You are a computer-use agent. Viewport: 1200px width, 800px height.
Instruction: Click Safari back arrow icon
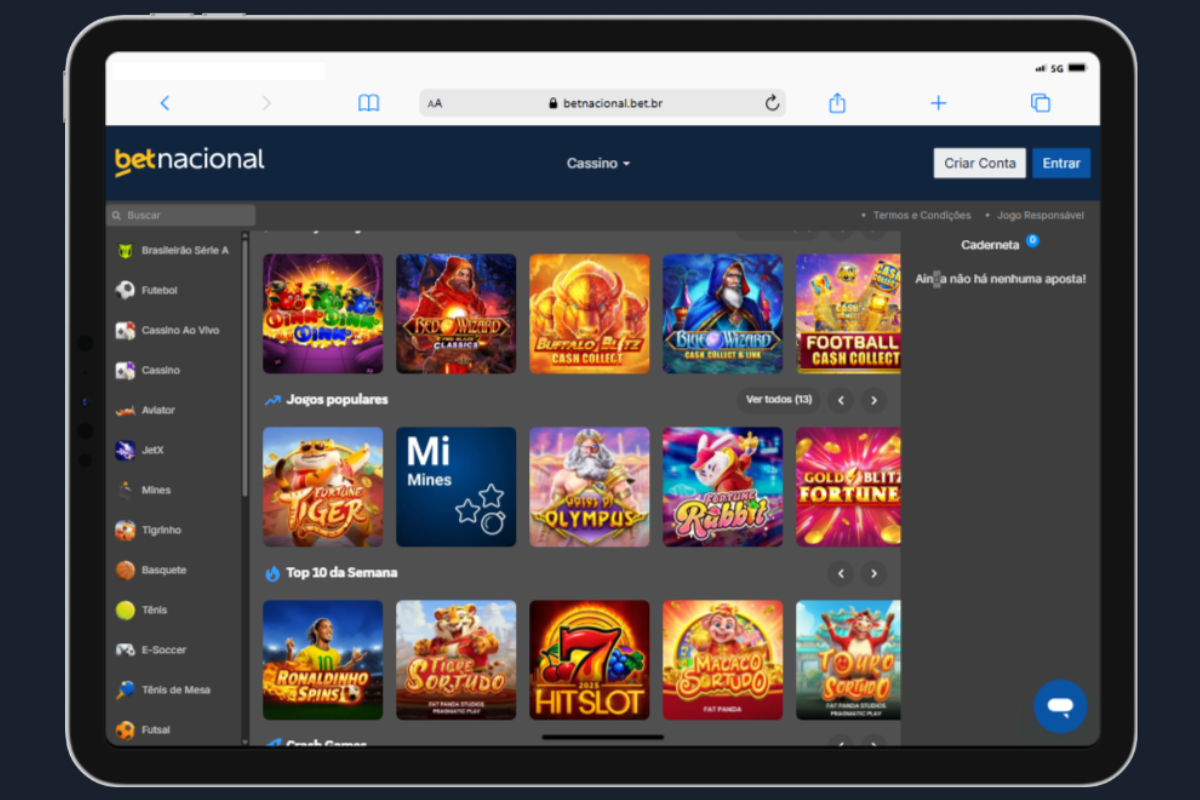click(x=165, y=103)
